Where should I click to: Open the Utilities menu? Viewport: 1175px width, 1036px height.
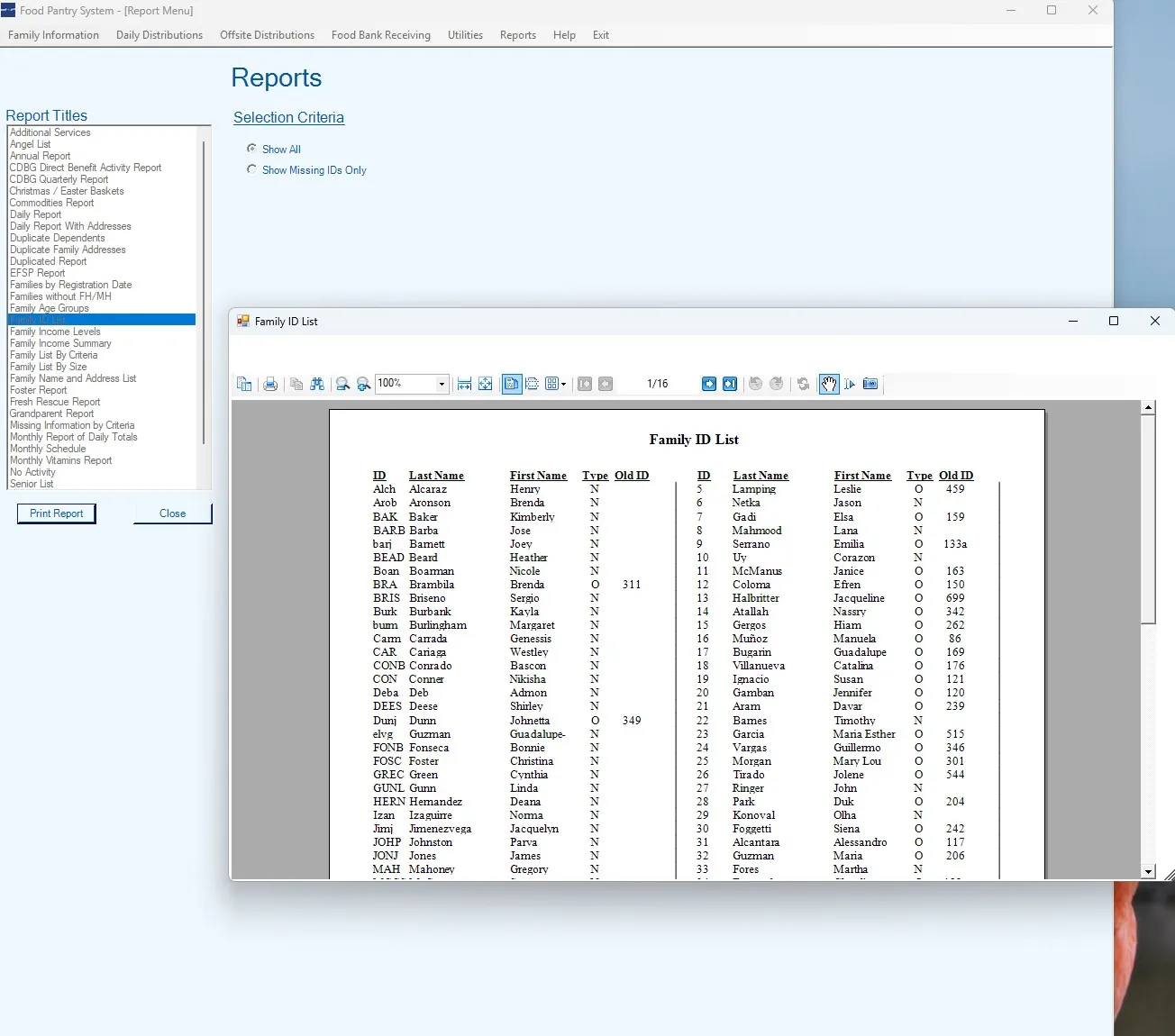[x=465, y=35]
